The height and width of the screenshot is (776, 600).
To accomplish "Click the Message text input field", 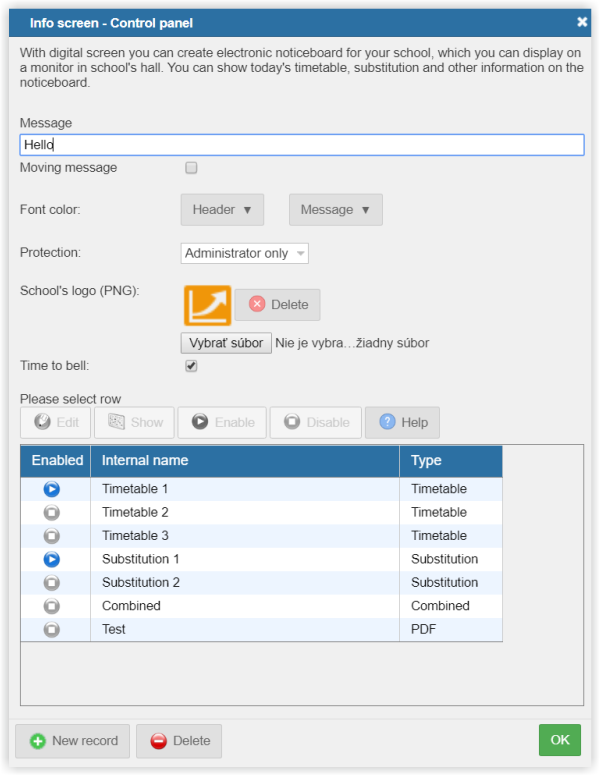I will (x=302, y=145).
